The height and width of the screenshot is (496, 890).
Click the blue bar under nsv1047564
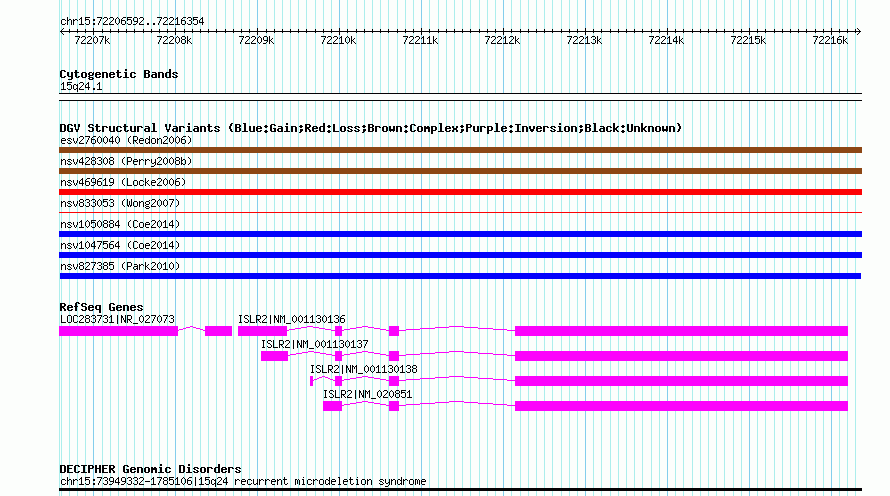tap(460, 255)
